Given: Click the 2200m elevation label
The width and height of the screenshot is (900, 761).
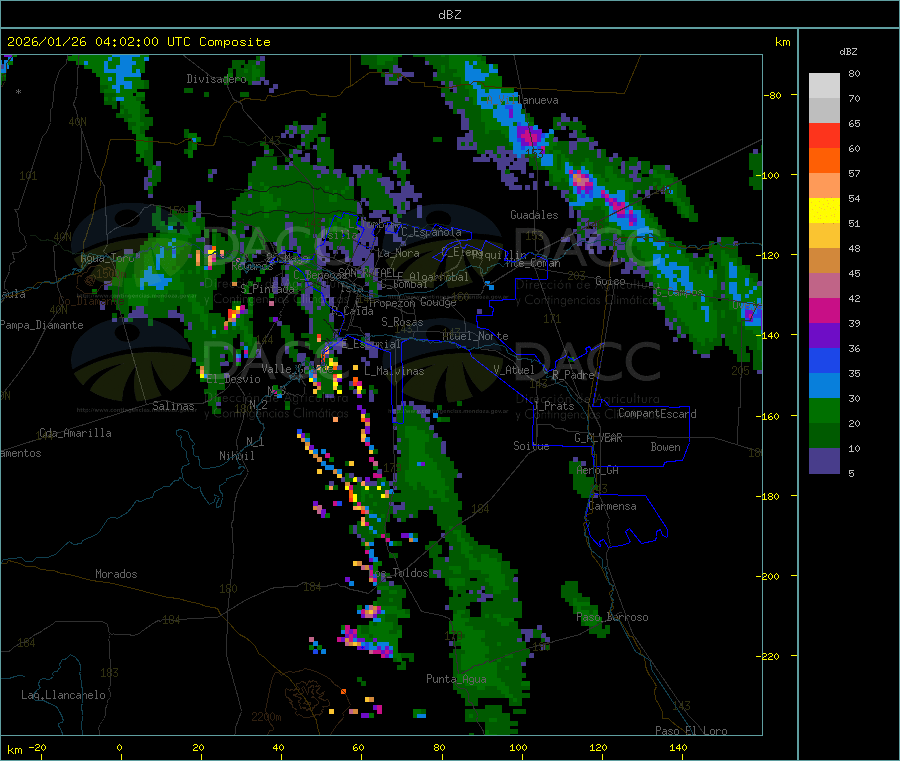Looking at the screenshot, I should click(266, 717).
